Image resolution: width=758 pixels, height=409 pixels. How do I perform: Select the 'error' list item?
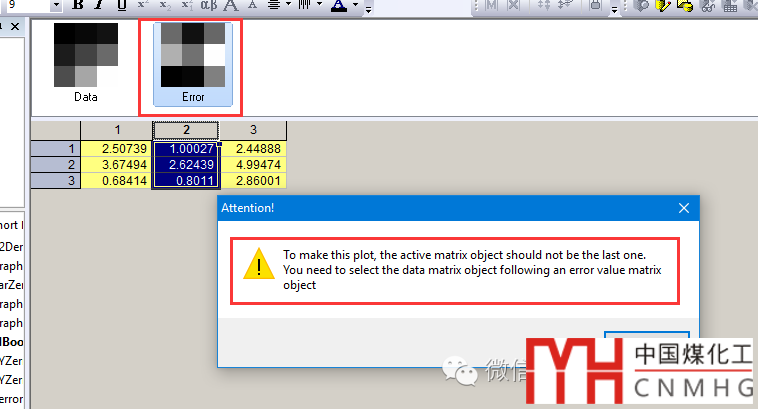tap(12, 399)
